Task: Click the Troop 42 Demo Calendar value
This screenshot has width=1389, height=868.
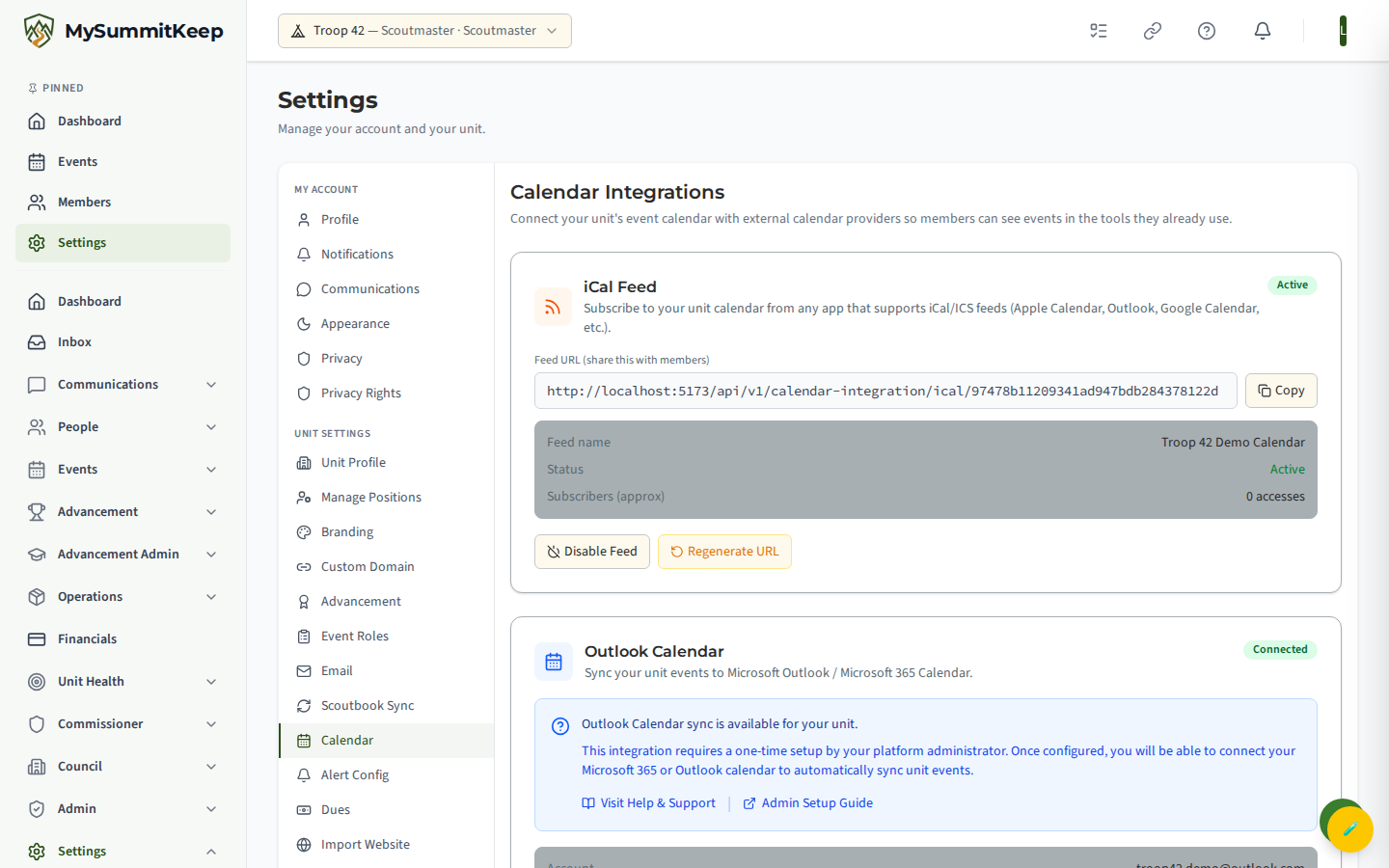Action: 1233,443
